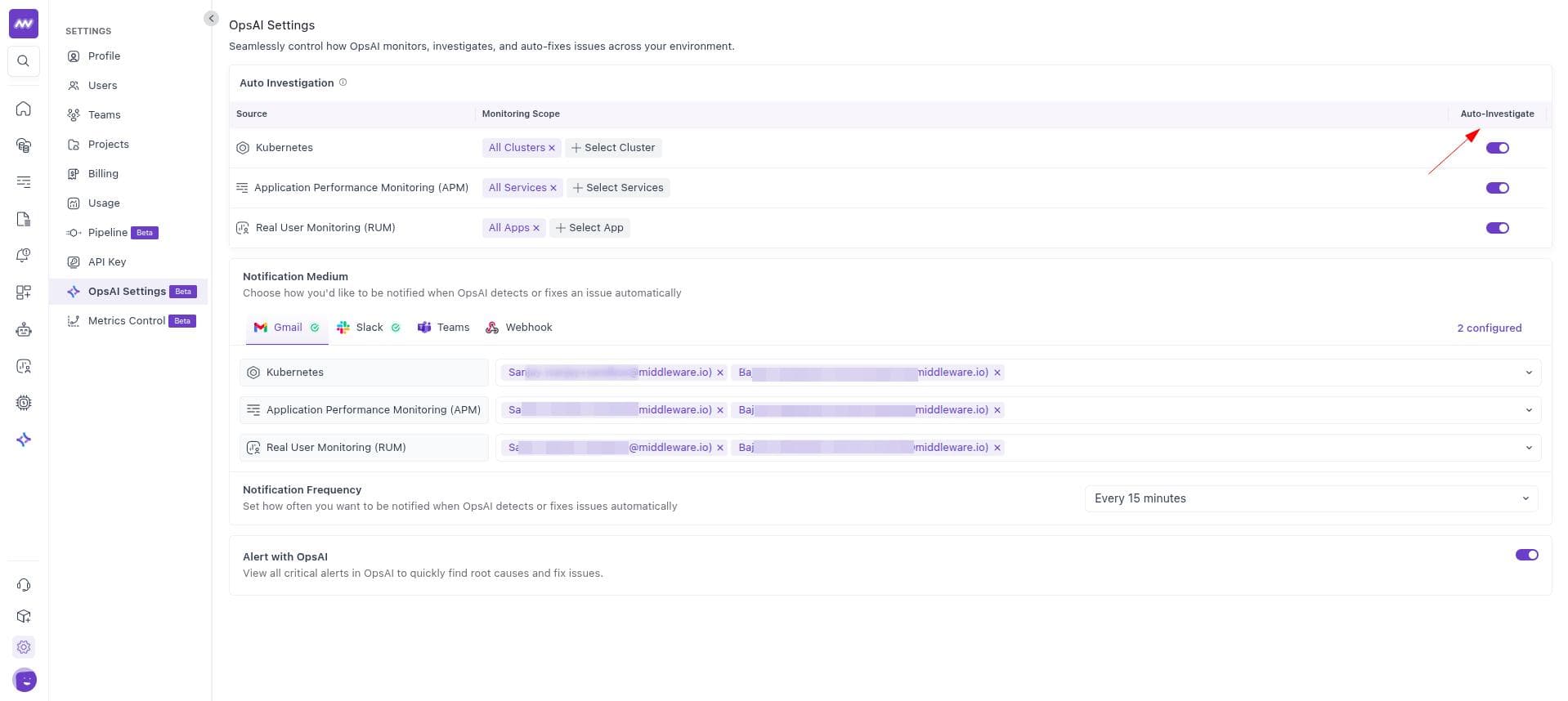Expand APM recipients dropdown
Image resolution: width=1568 pixels, height=701 pixels.
(1529, 410)
